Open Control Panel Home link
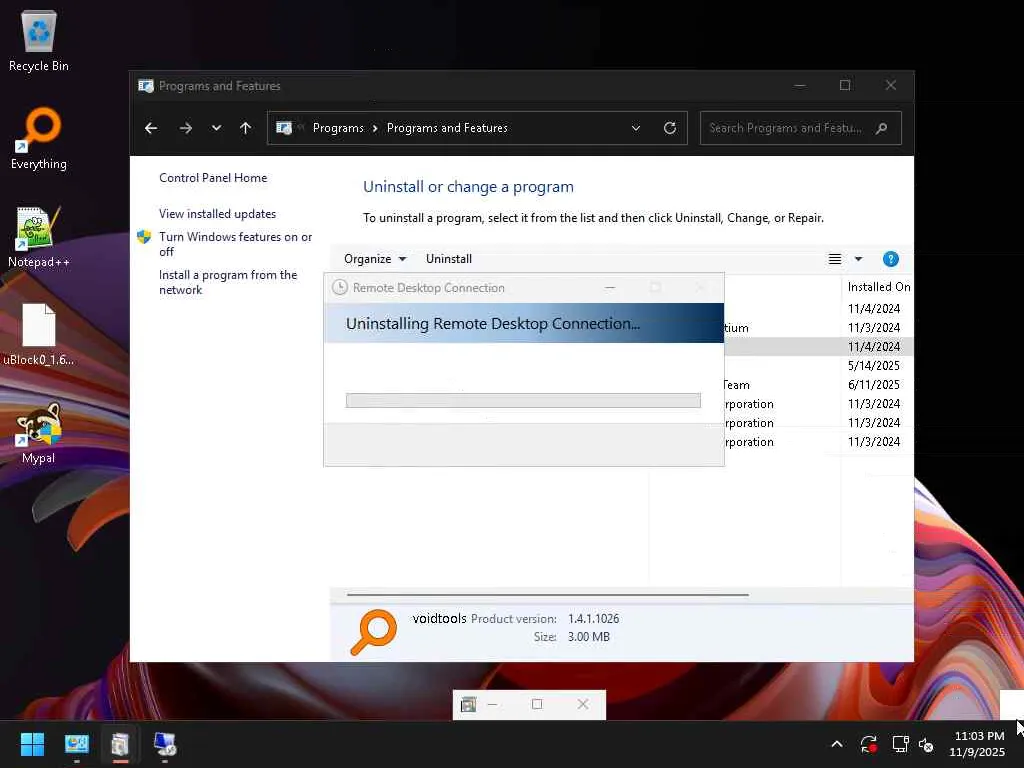 (x=213, y=178)
